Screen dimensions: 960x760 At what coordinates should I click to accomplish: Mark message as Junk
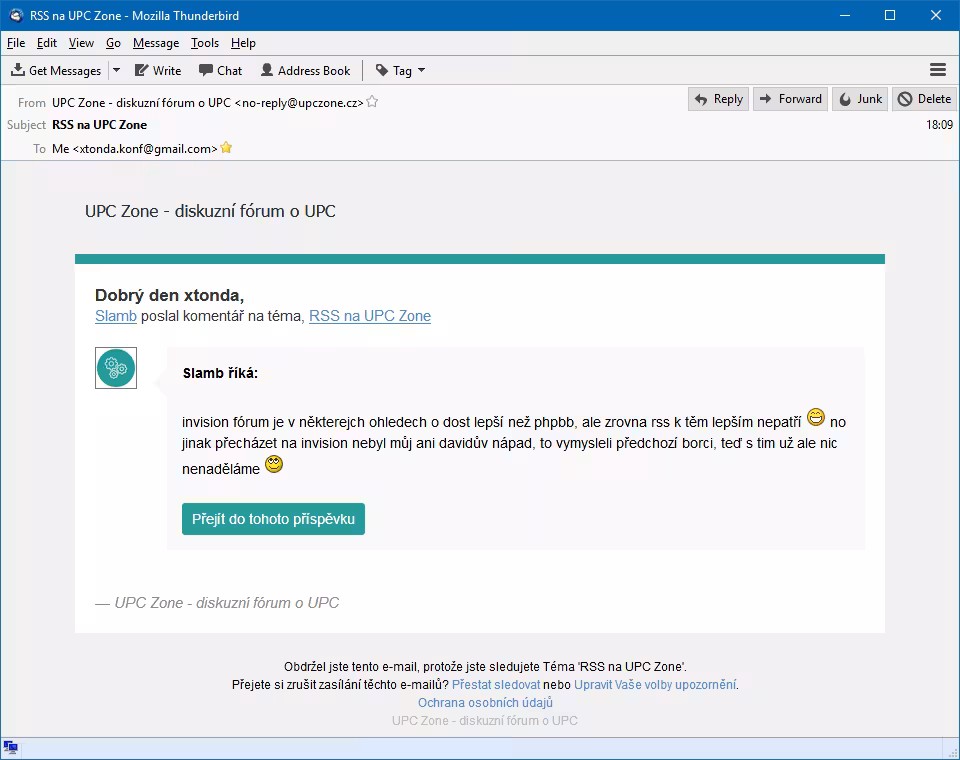(x=860, y=99)
